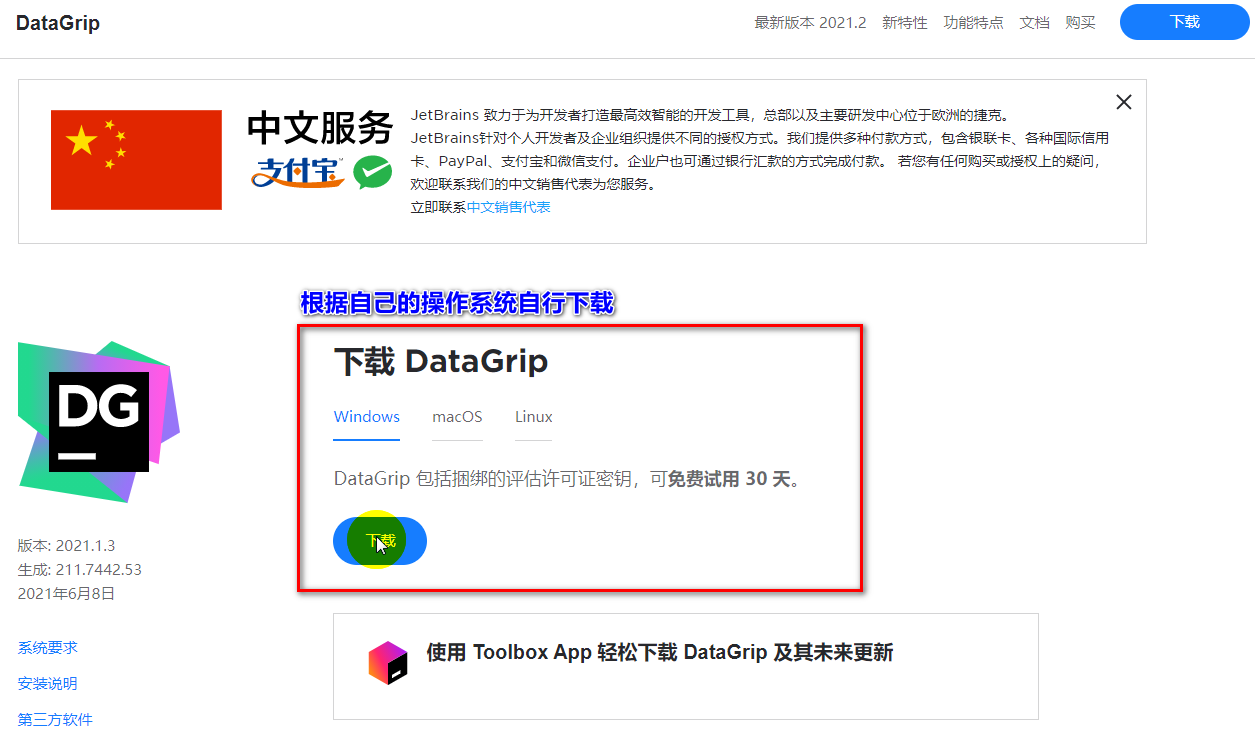Image resolution: width=1255 pixels, height=733 pixels.
Task: Click the 中文服务 banner heading
Action: point(320,128)
